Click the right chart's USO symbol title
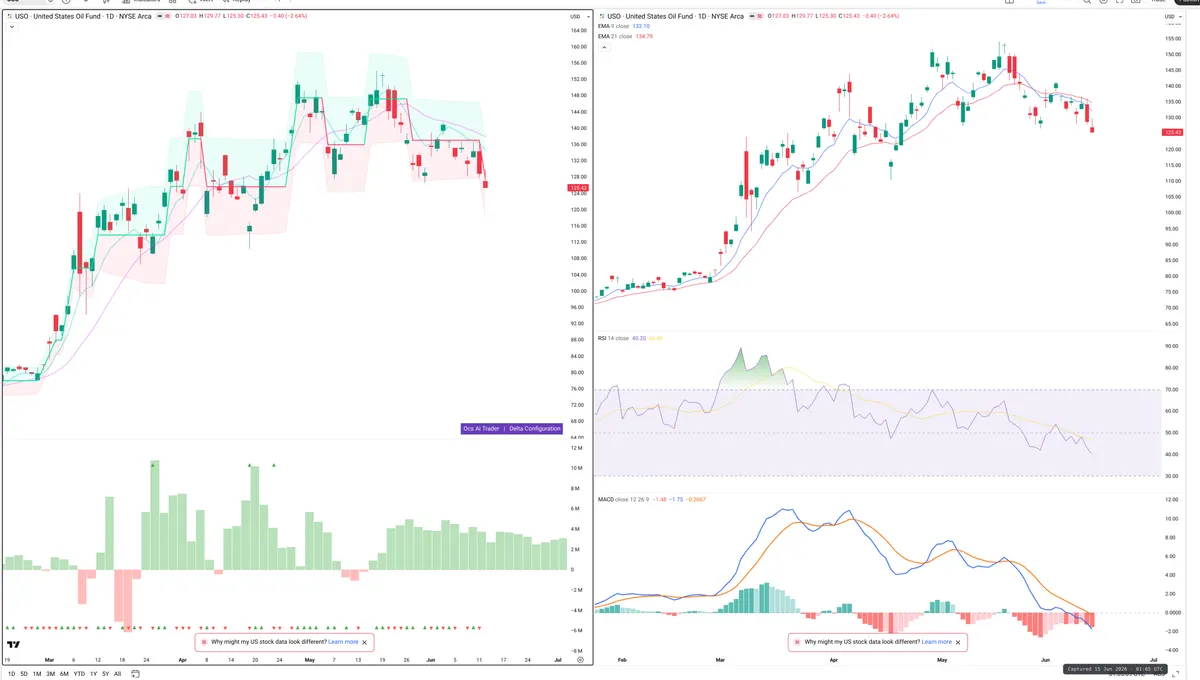The image size is (1200, 680). point(677,17)
